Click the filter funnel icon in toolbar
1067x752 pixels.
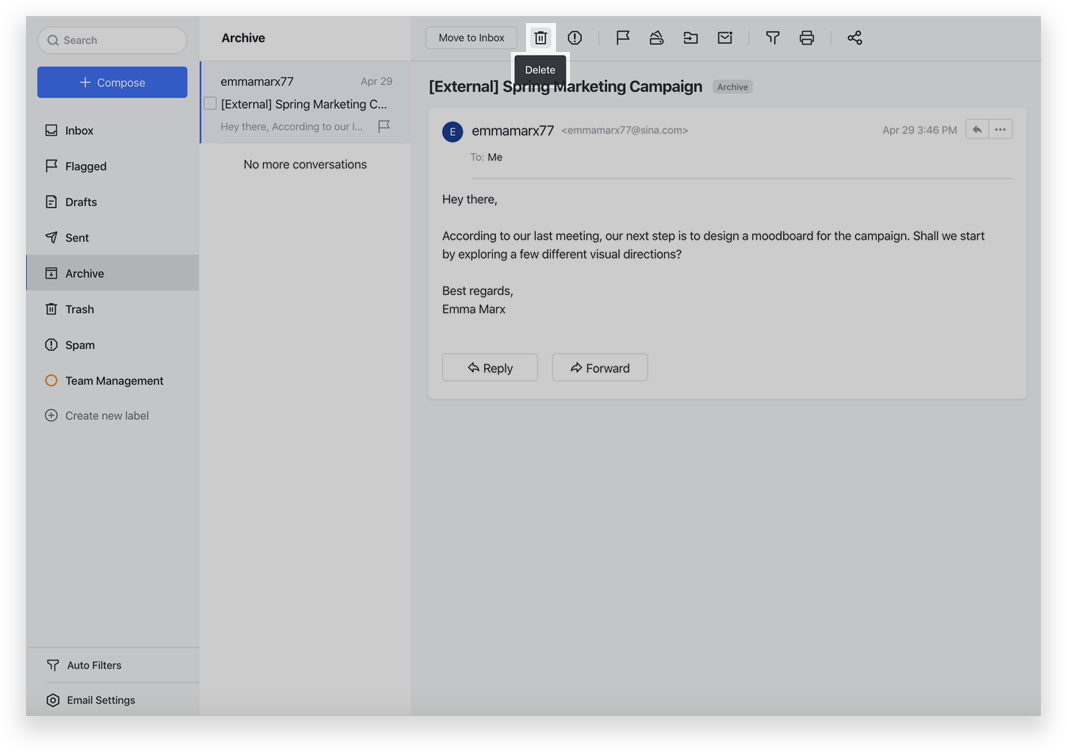click(773, 38)
